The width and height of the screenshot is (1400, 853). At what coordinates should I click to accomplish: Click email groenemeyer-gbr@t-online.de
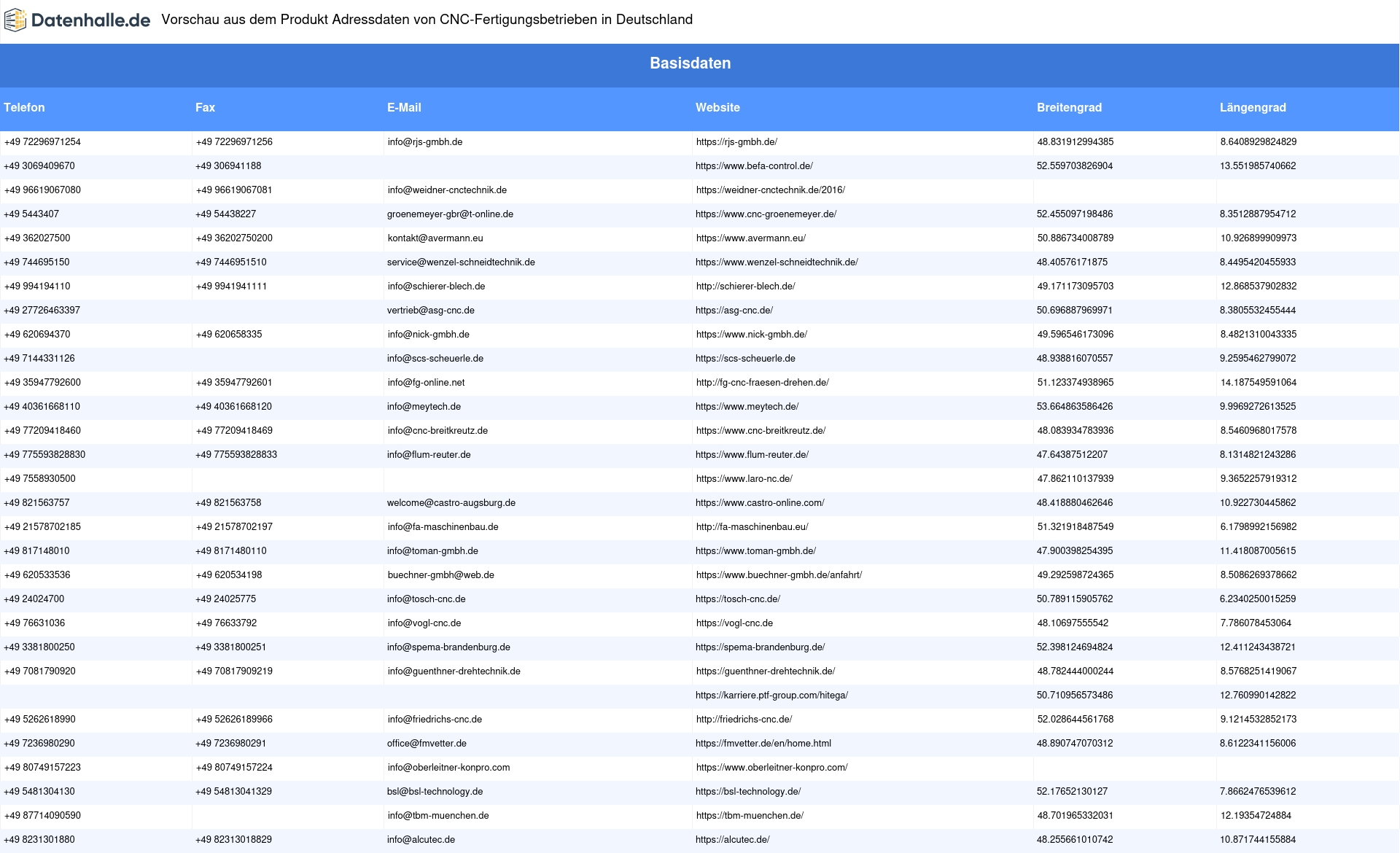coord(450,214)
